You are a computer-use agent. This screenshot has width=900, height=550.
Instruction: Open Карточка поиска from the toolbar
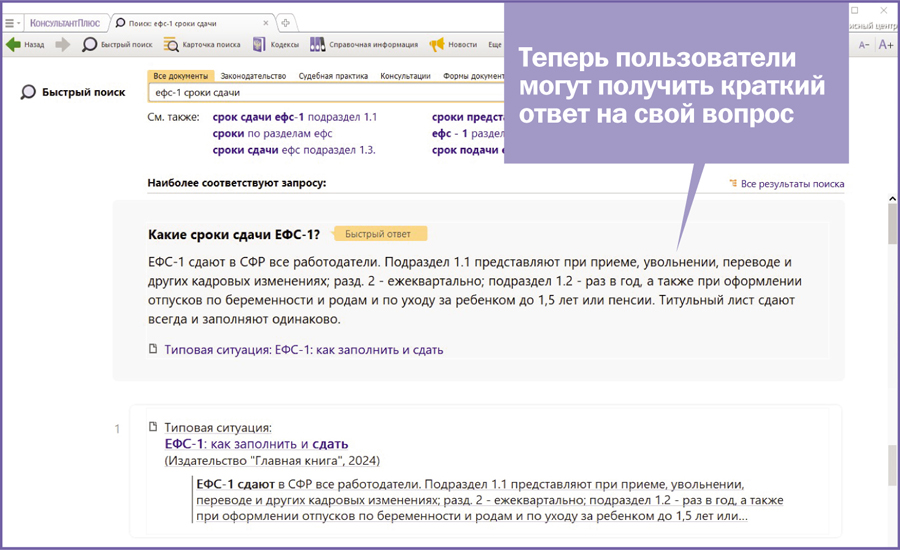click(x=202, y=44)
